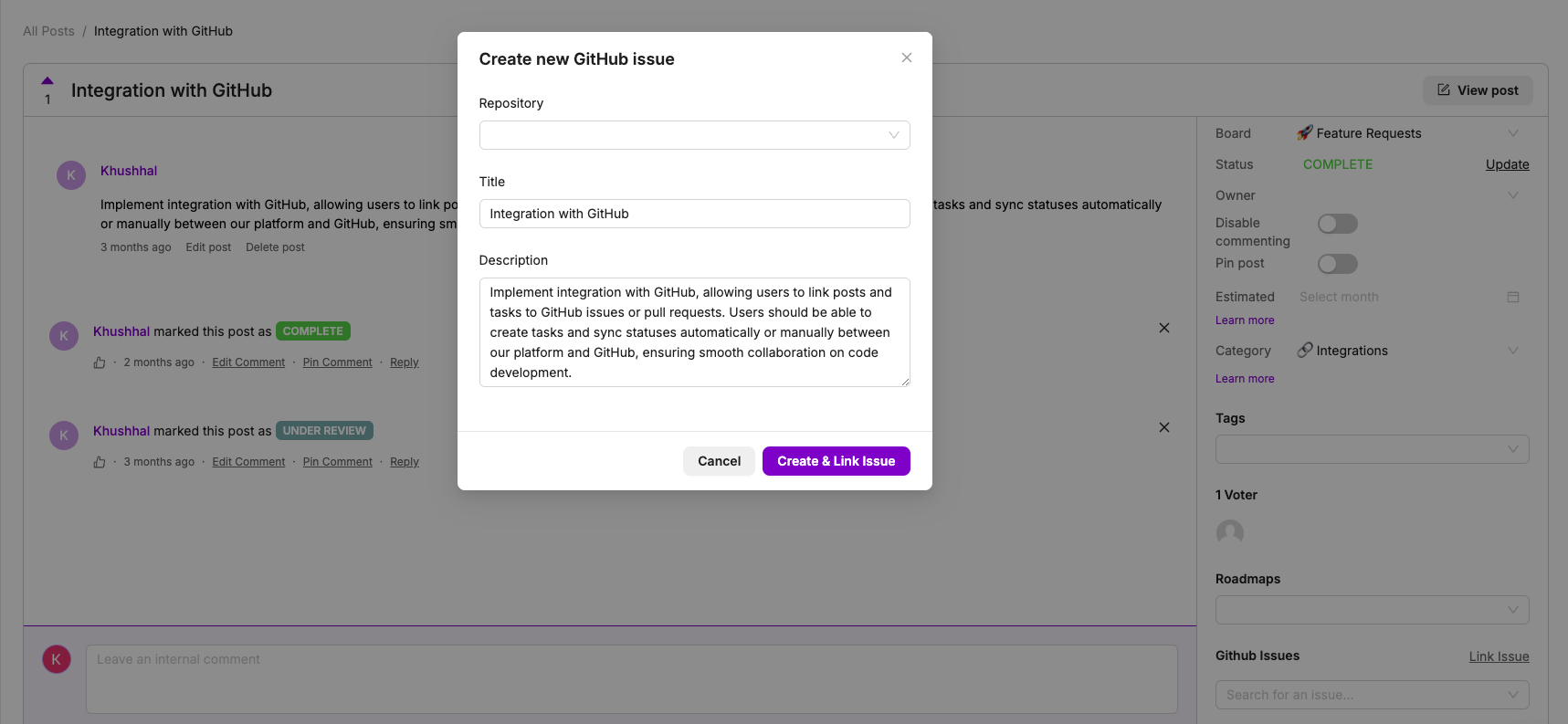Delete the UNDER REVIEW comment with X
The width and height of the screenshot is (1568, 724).
point(1163,427)
